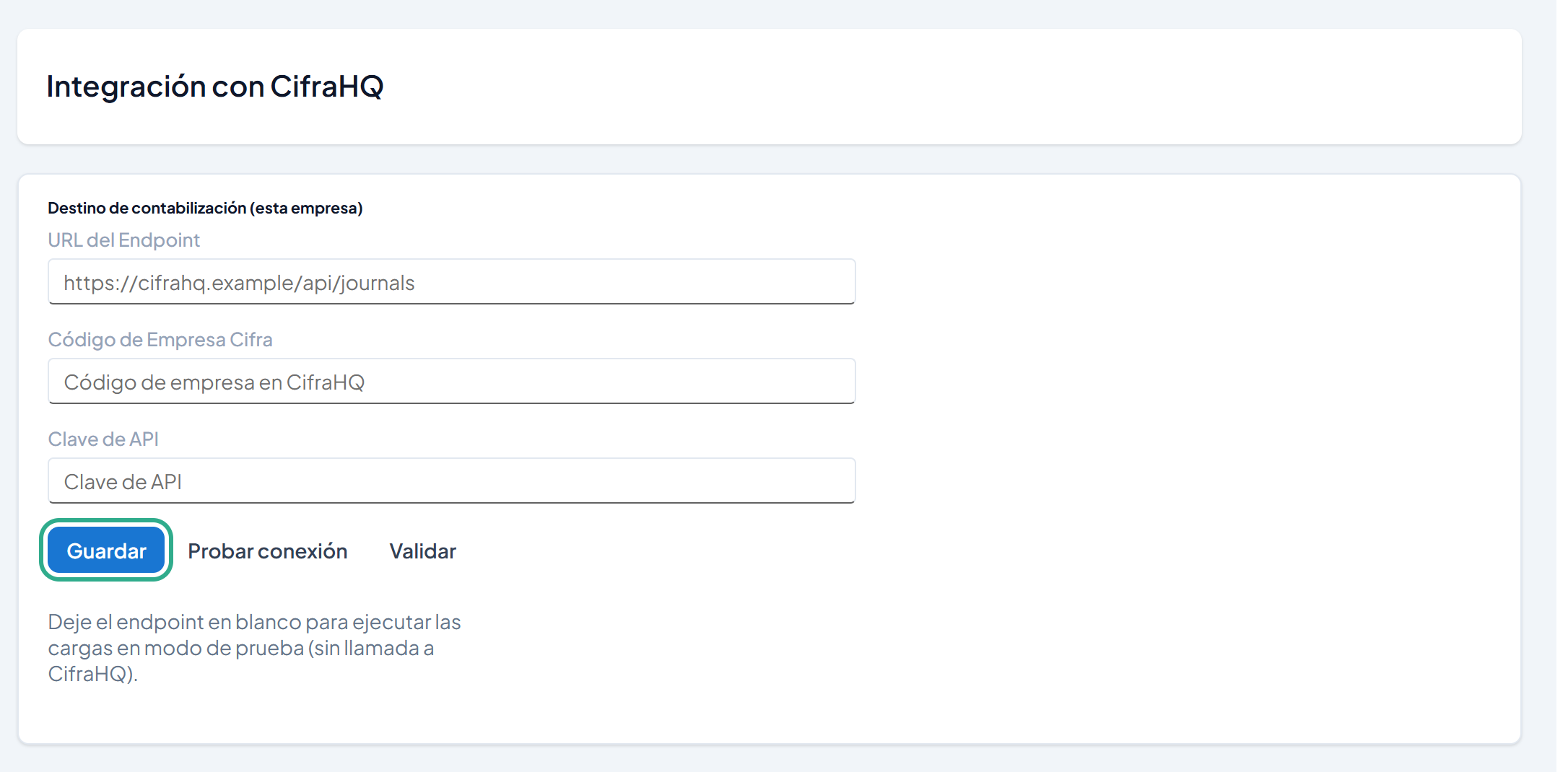Click the Guardar button

coord(106,551)
